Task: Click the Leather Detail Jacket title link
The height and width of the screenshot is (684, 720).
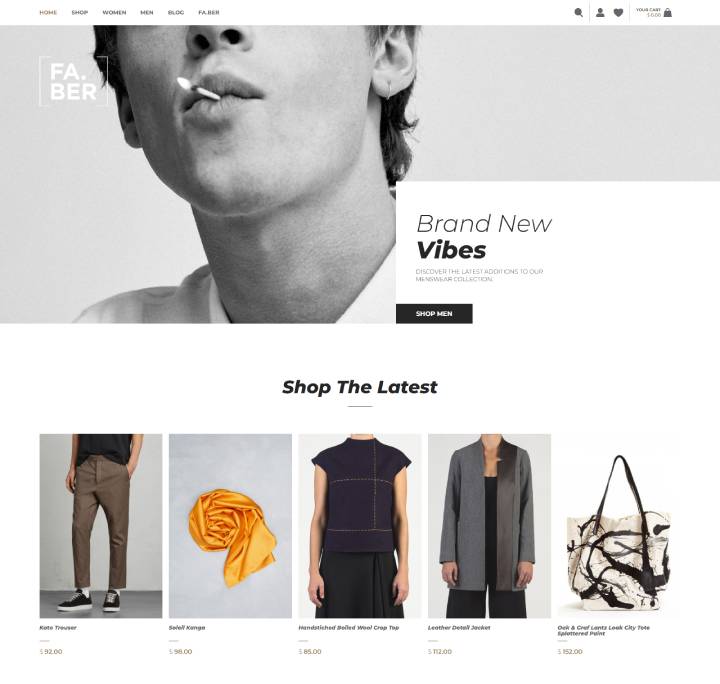Action: click(x=459, y=628)
